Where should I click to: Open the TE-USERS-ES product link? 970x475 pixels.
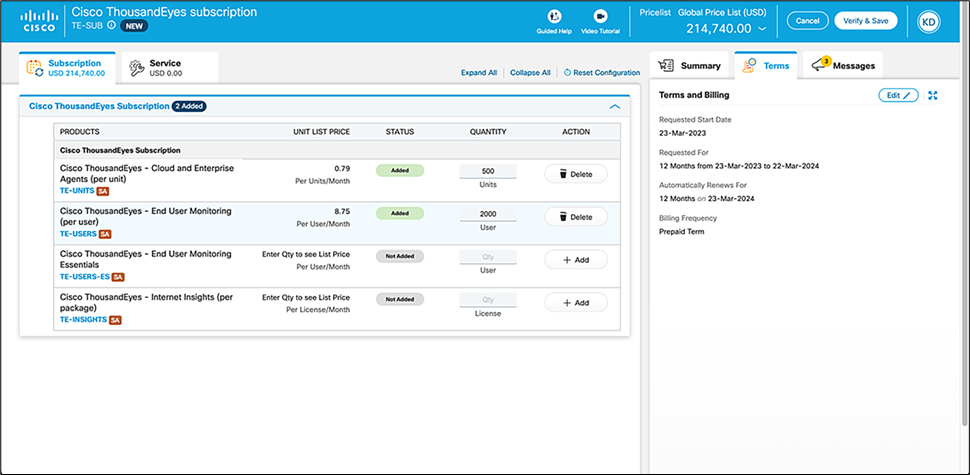coord(85,277)
